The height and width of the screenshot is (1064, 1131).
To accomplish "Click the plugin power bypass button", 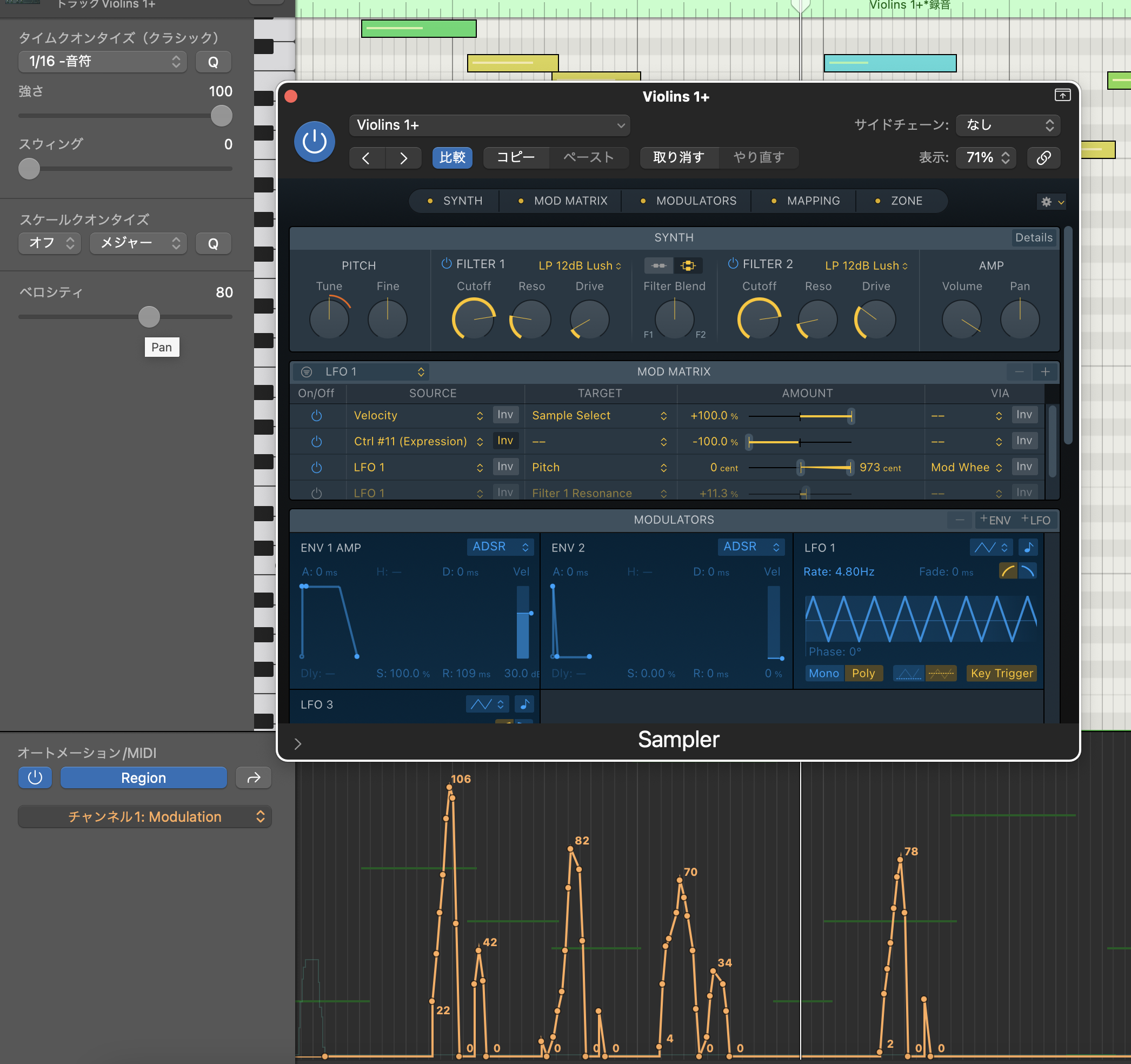I will pyautogui.click(x=314, y=142).
